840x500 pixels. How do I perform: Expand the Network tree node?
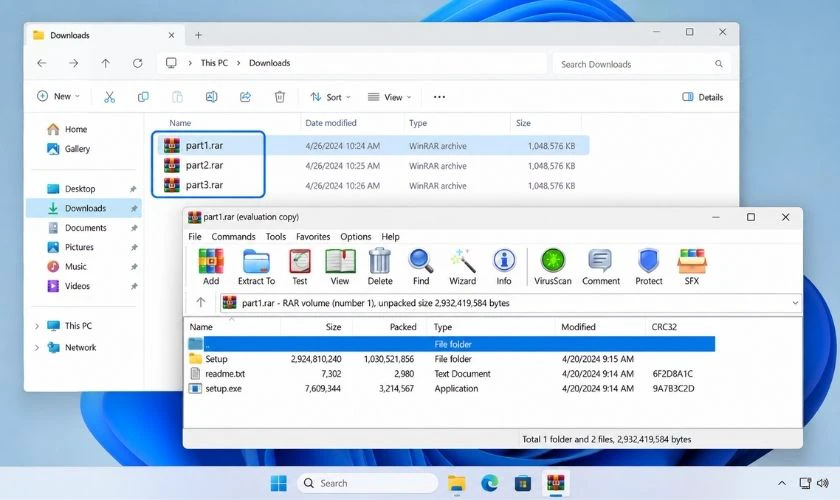[37, 347]
